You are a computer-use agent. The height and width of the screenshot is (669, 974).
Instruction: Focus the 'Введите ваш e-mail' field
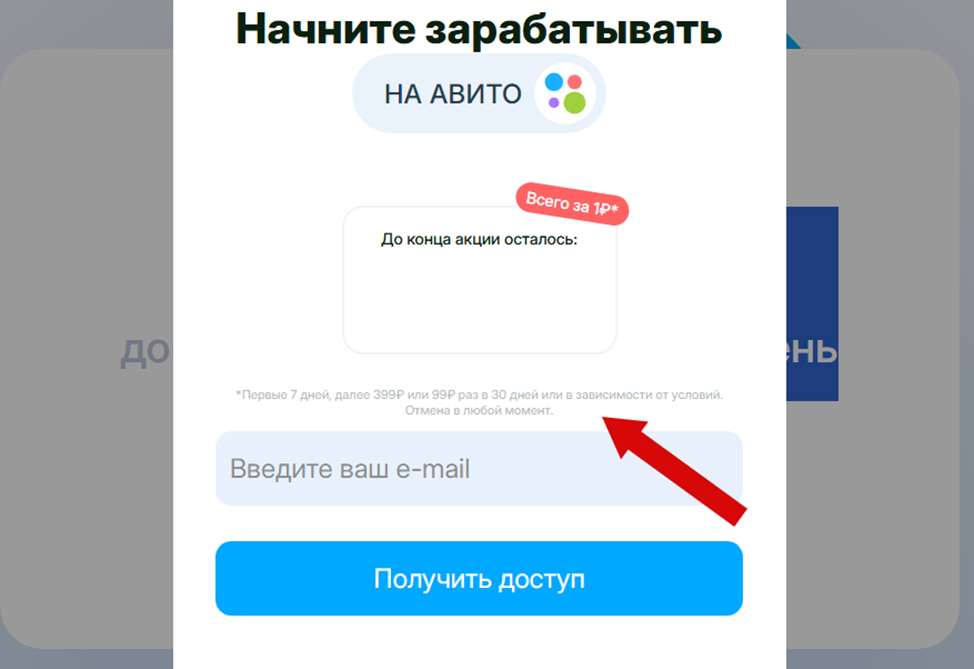tap(479, 468)
